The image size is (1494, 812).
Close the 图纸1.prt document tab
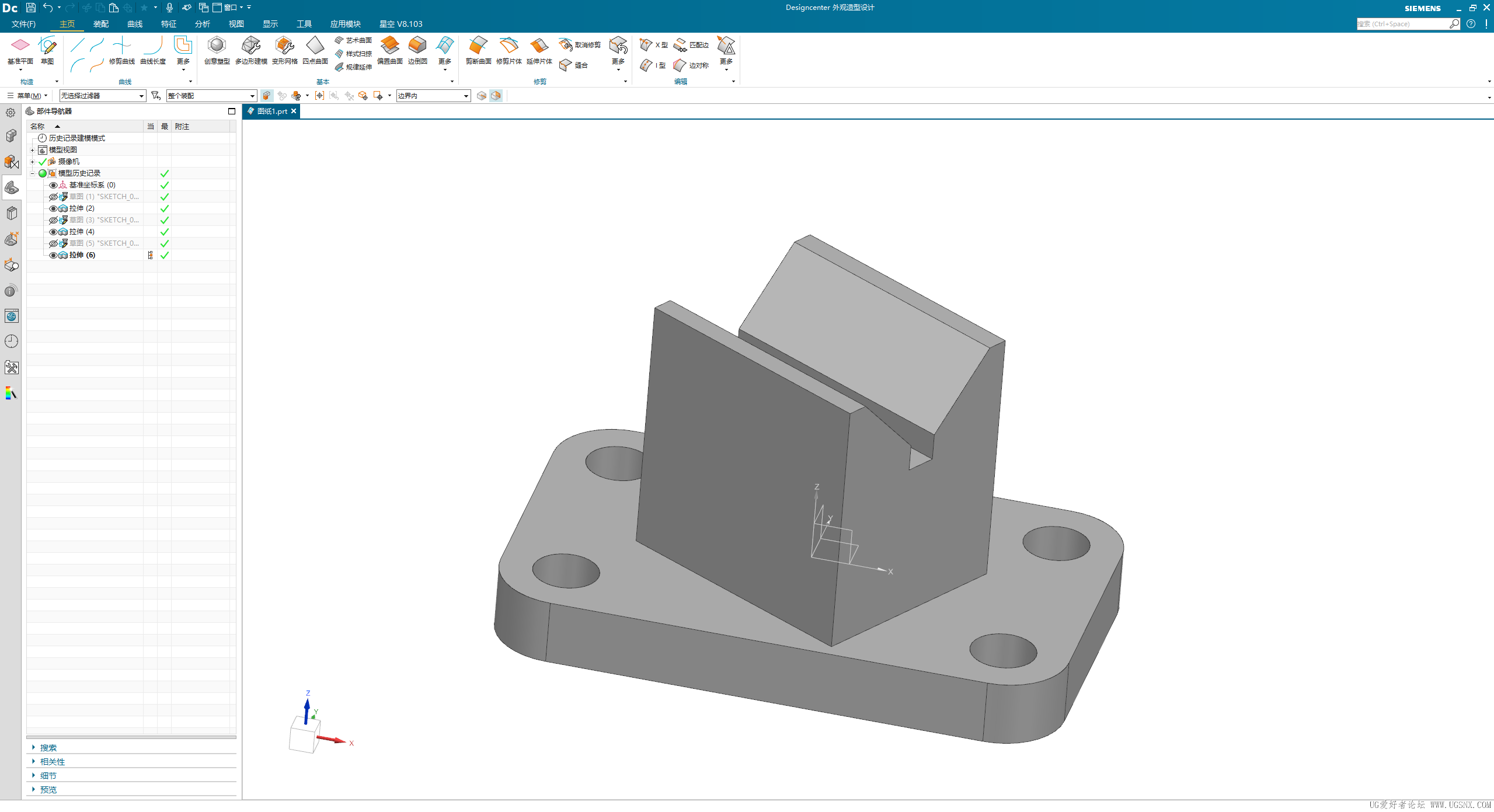(294, 111)
